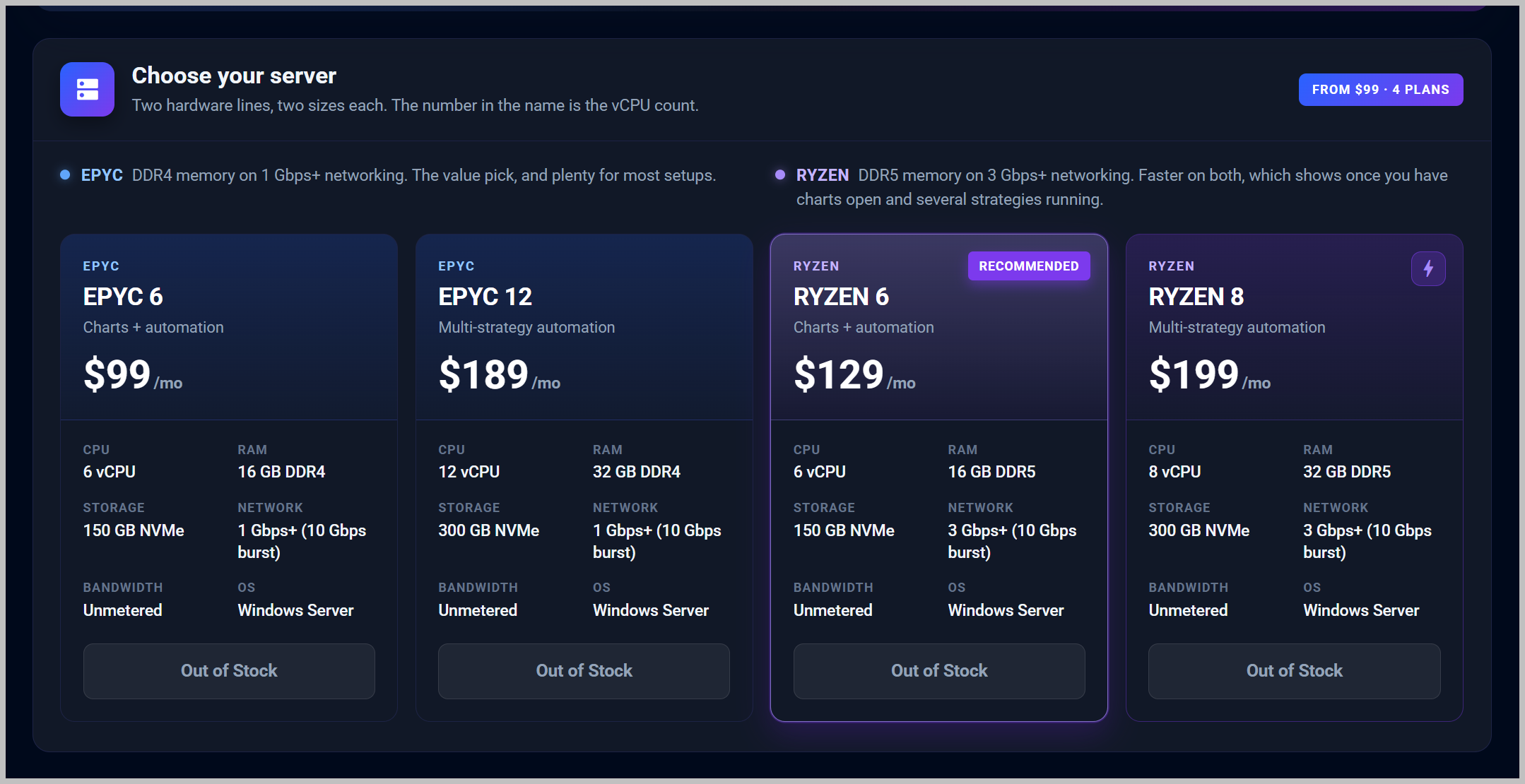Click the lightning bolt icon on RYZEN 8 card
Viewport: 1525px width, 784px height.
pyautogui.click(x=1428, y=268)
